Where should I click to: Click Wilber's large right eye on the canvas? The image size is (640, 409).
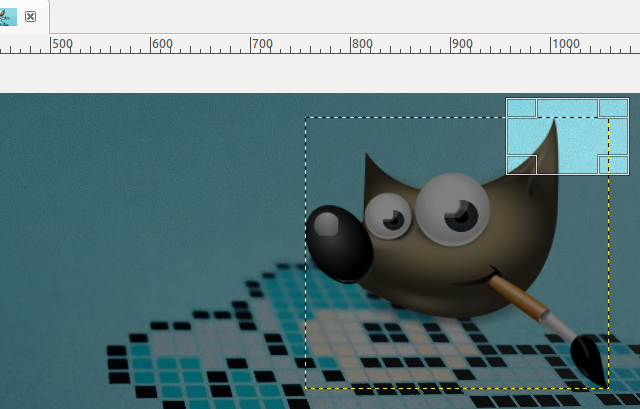click(453, 209)
